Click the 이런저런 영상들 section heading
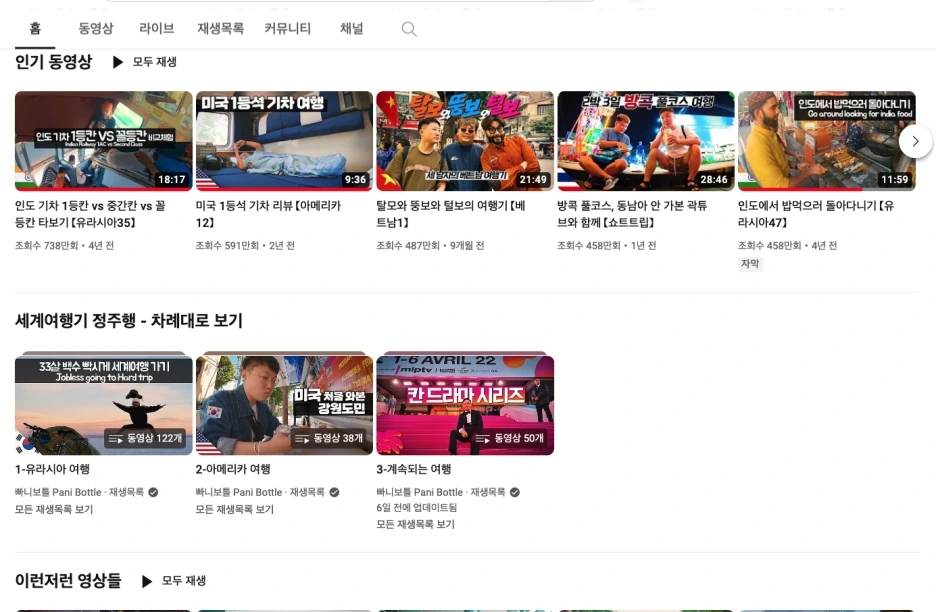The image size is (936, 612). tap(68, 580)
